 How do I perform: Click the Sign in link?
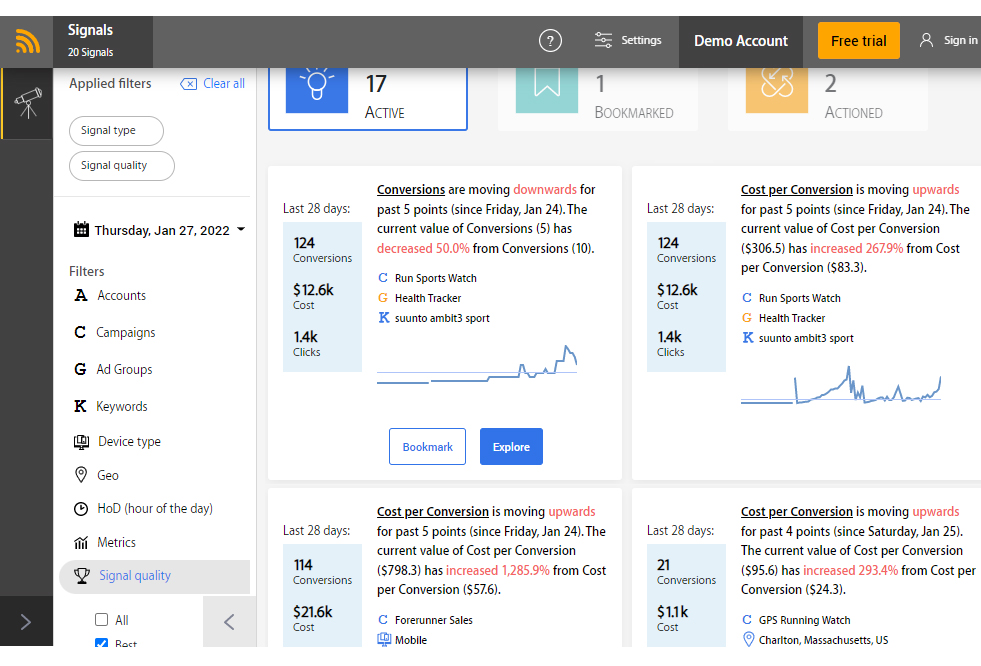[960, 40]
